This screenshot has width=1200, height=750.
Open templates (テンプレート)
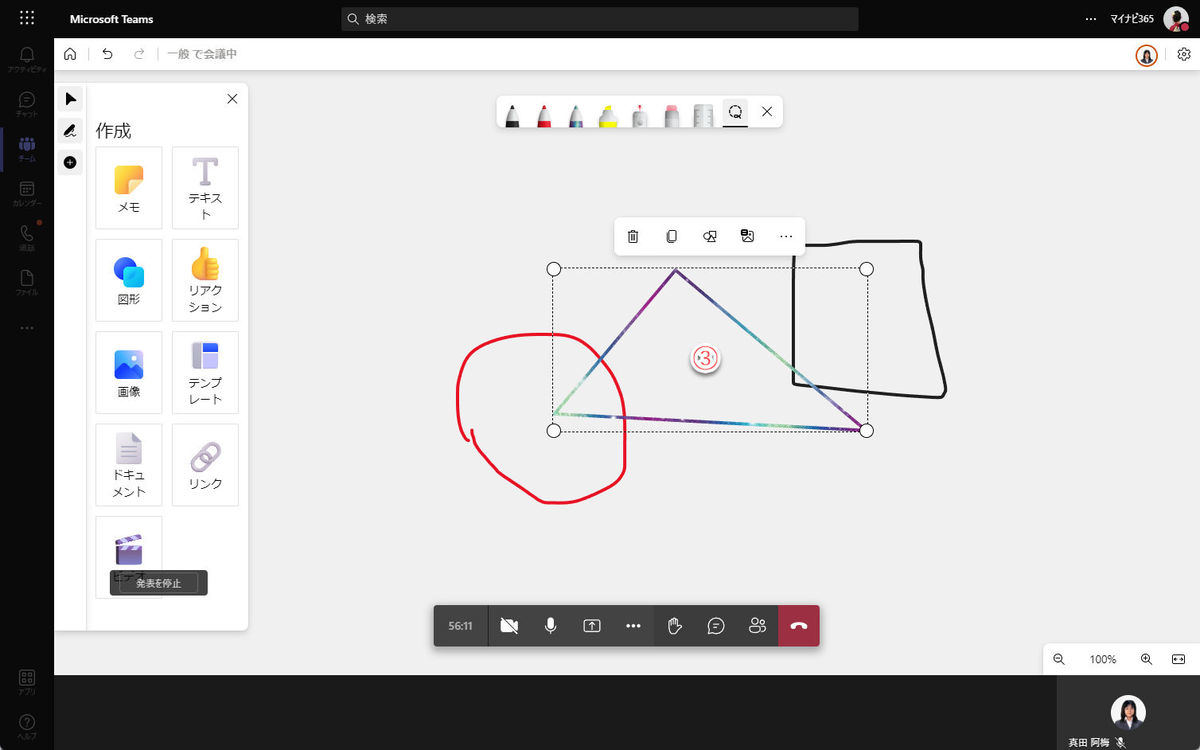pyautogui.click(x=205, y=372)
